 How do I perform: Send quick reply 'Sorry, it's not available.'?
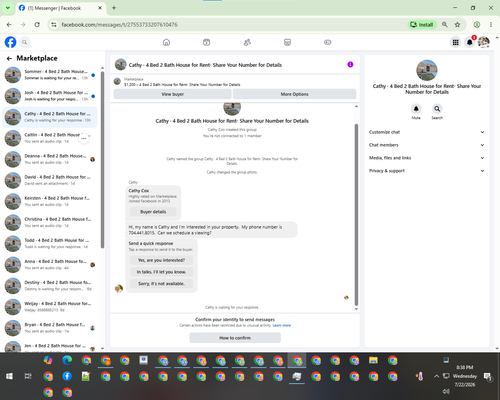(161, 284)
